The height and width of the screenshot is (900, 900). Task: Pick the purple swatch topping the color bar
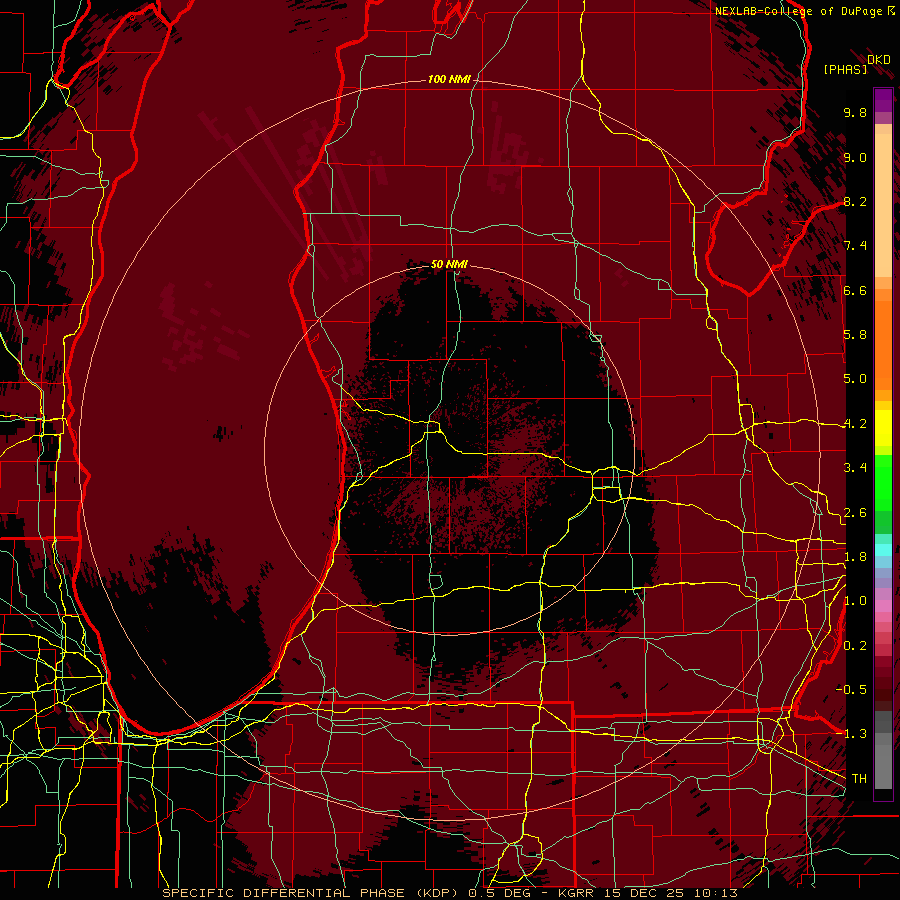pos(883,100)
